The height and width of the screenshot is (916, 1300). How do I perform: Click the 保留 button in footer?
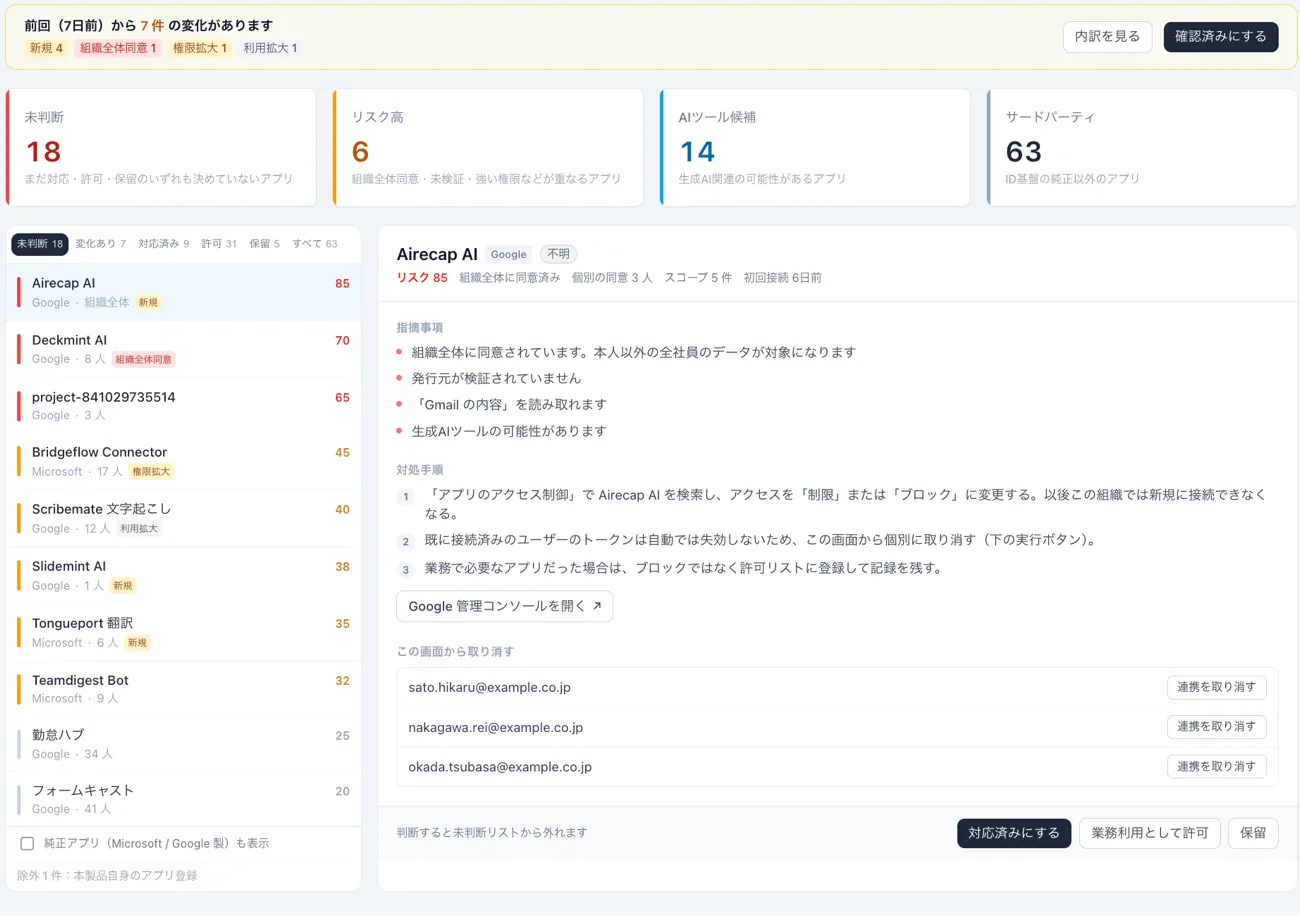1252,833
